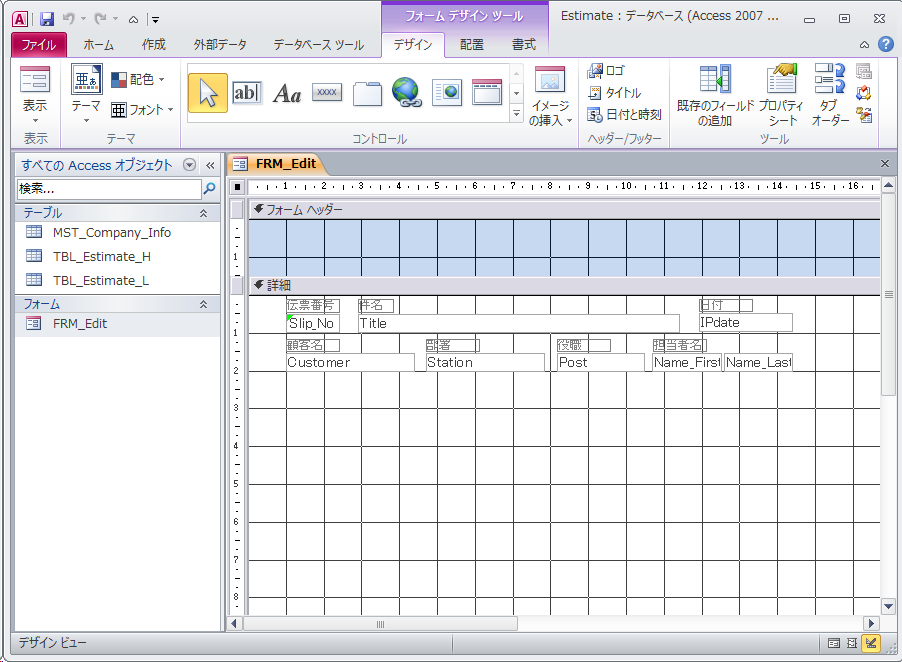Switch to the 作成 ribbon tab
The width and height of the screenshot is (902, 662).
(154, 44)
